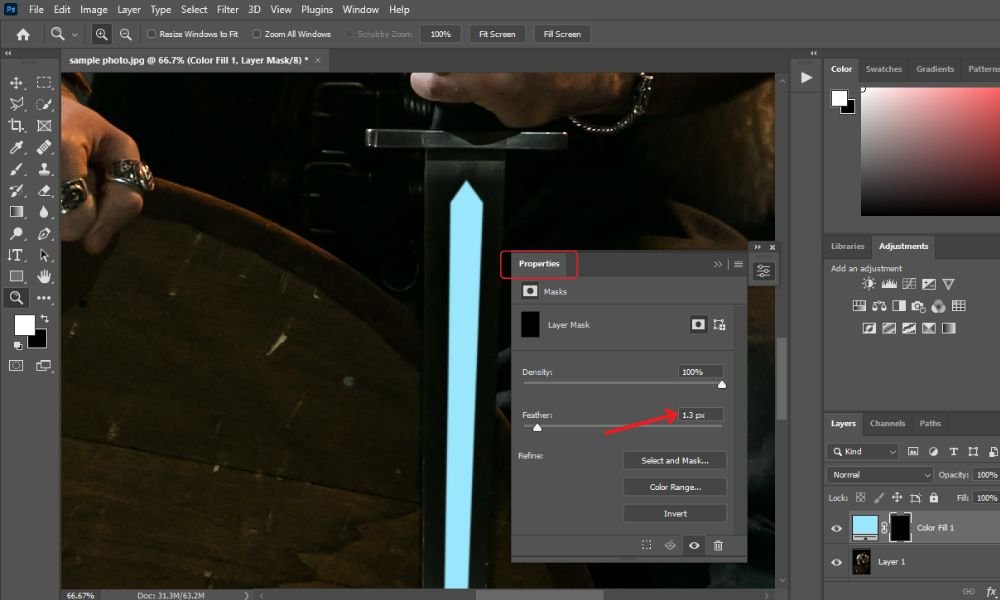Switch to the Channels tab
The width and height of the screenshot is (1000, 600).
[x=887, y=423]
